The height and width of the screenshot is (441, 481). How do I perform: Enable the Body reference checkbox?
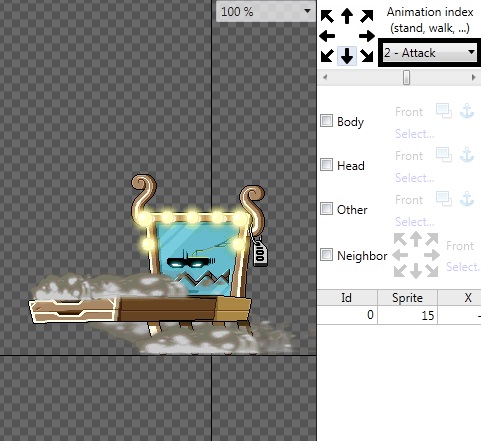point(326,121)
